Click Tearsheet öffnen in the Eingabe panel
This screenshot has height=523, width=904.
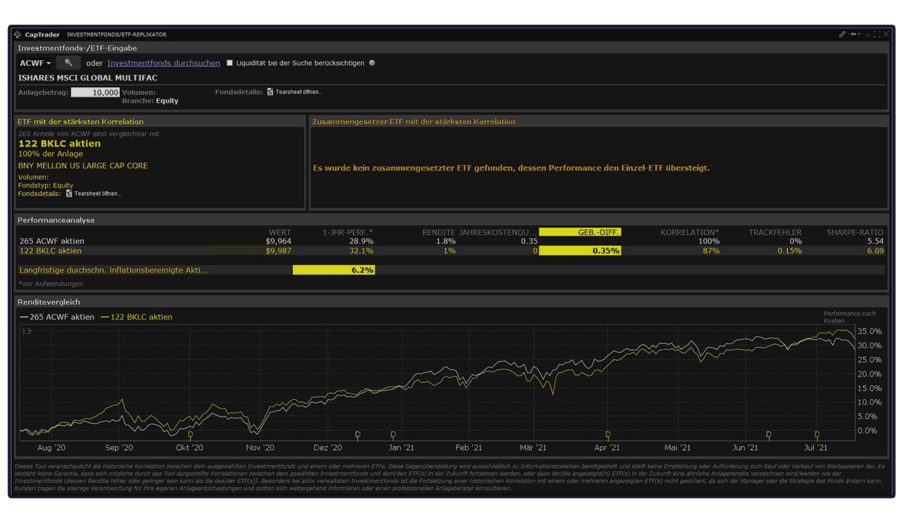pyautogui.click(x=299, y=92)
